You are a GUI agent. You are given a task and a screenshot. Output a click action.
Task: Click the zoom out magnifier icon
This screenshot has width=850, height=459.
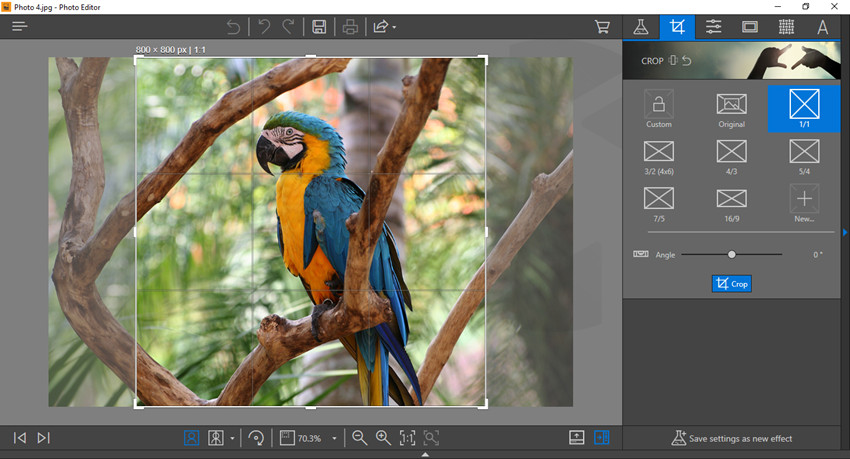click(359, 438)
